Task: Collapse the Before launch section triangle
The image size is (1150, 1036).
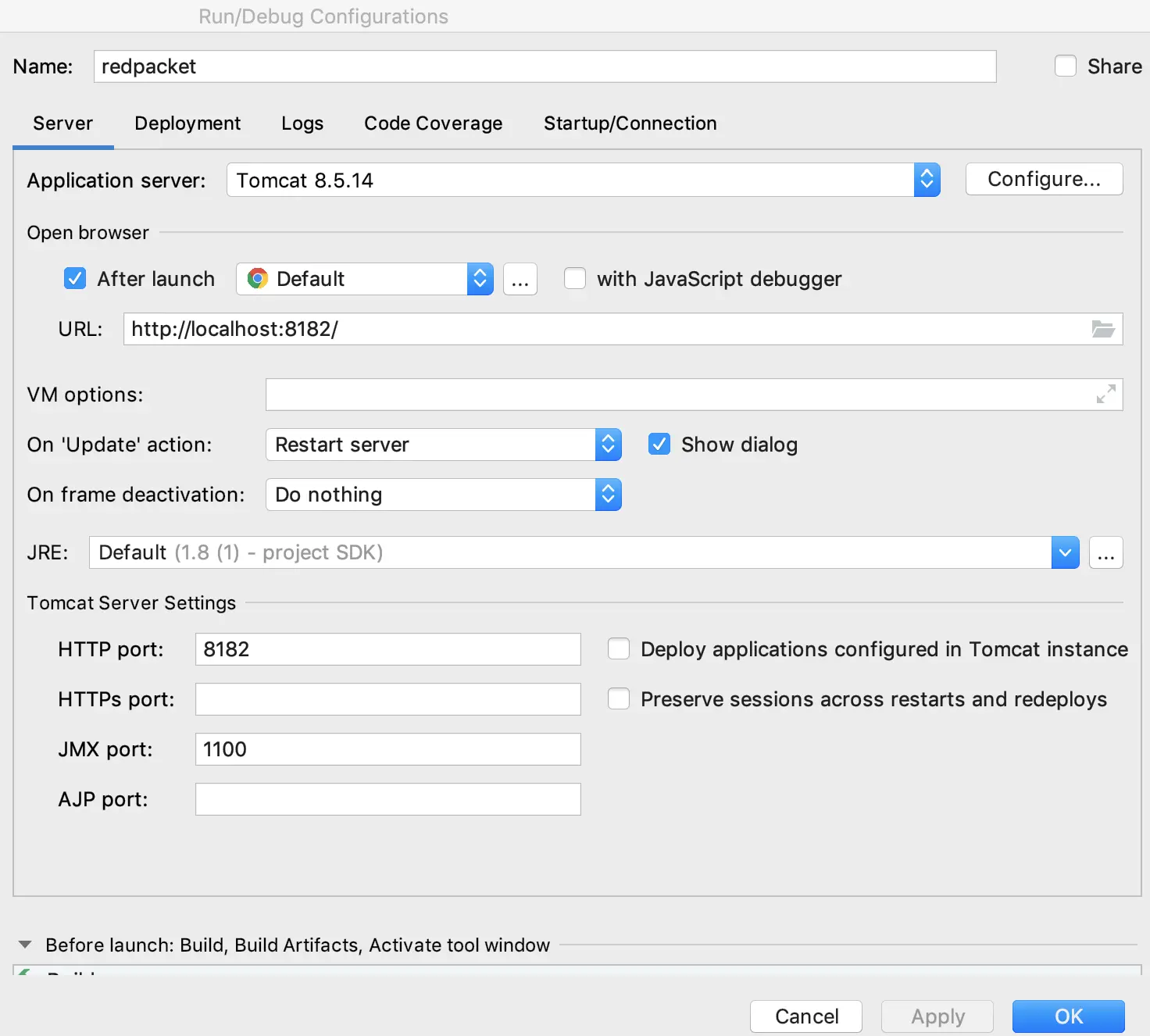Action: coord(25,945)
